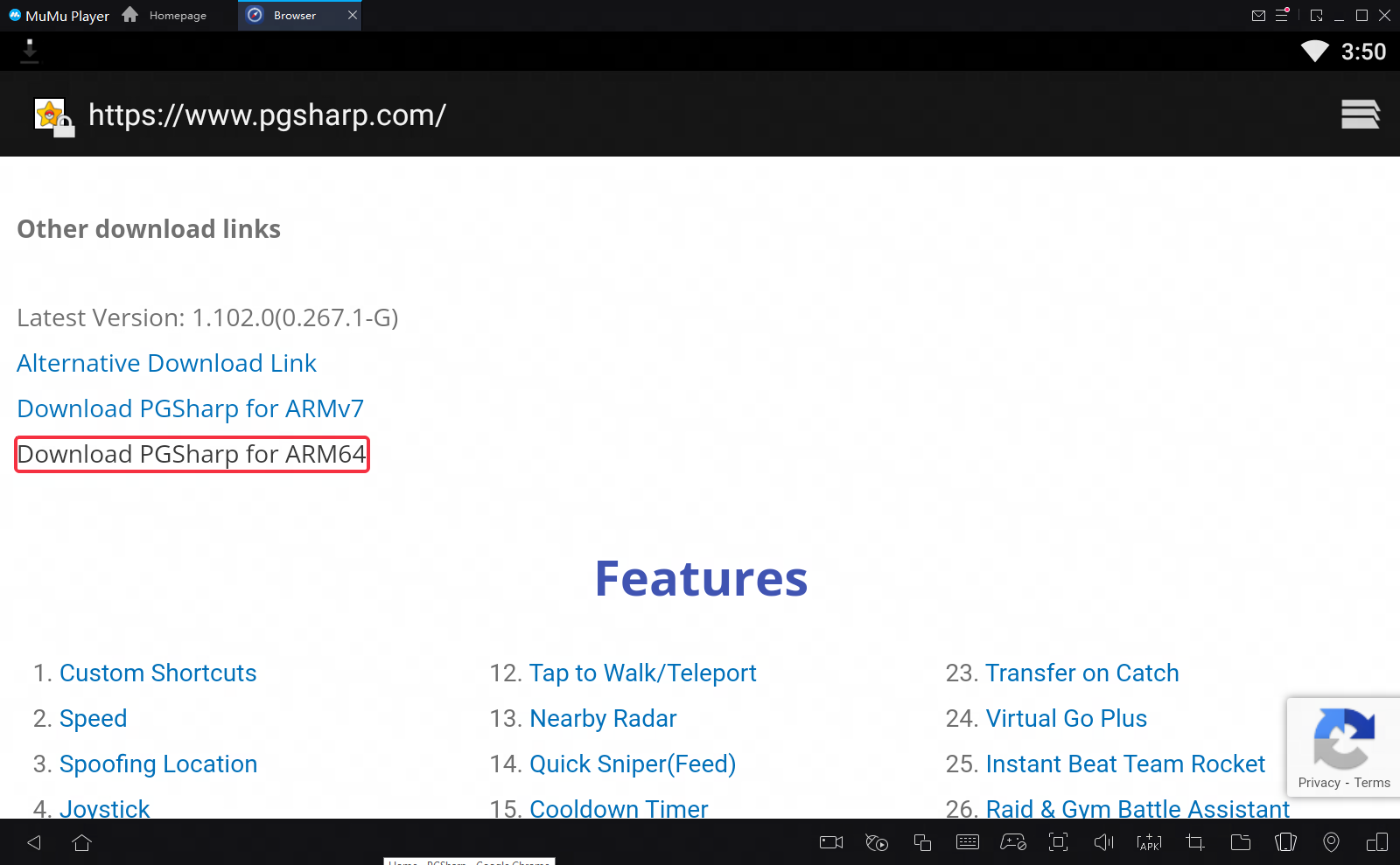This screenshot has height=865, width=1400.
Task: Click Download PGSharp for ARM64
Action: (x=192, y=454)
